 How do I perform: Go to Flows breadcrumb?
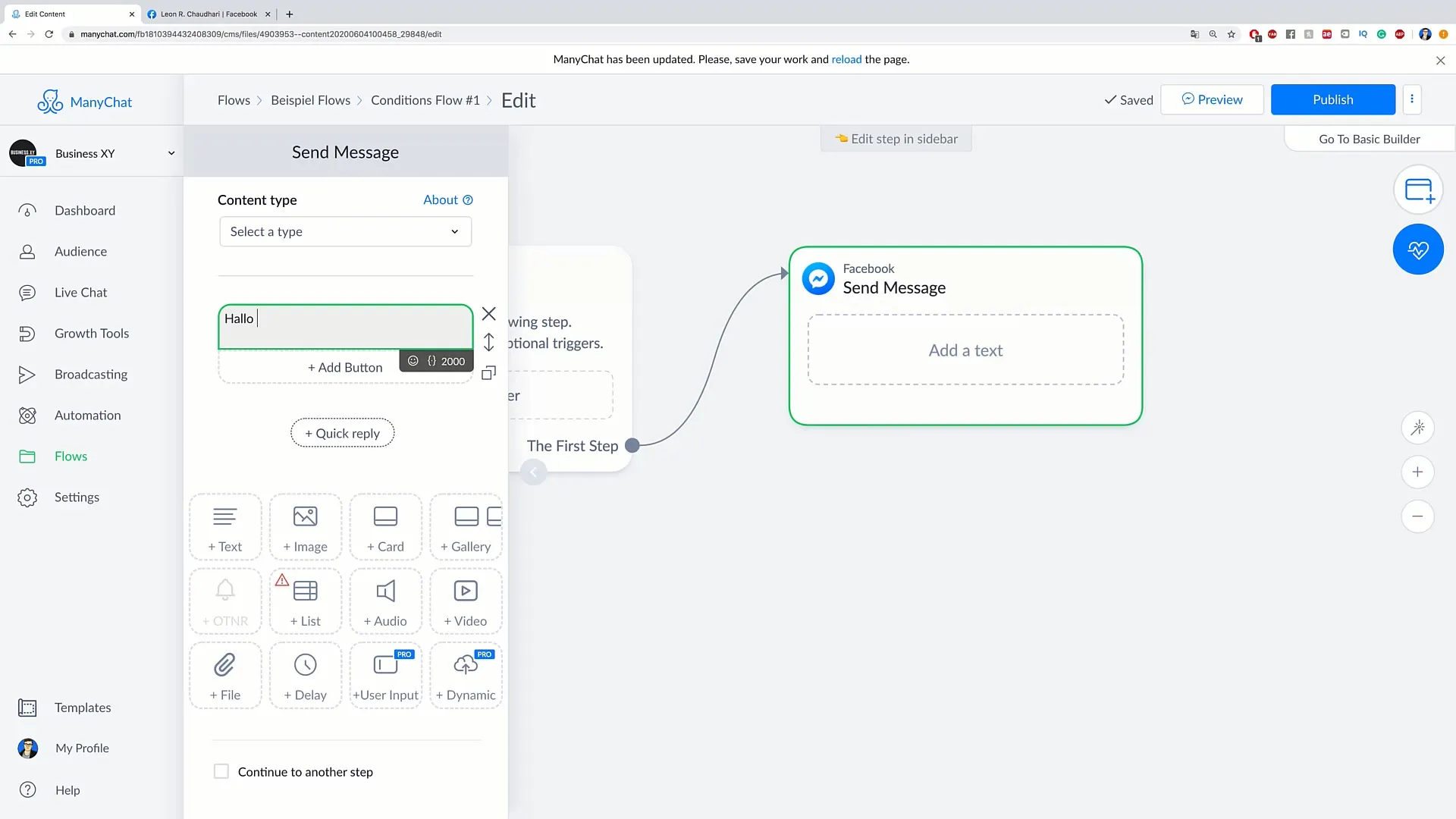point(234,100)
